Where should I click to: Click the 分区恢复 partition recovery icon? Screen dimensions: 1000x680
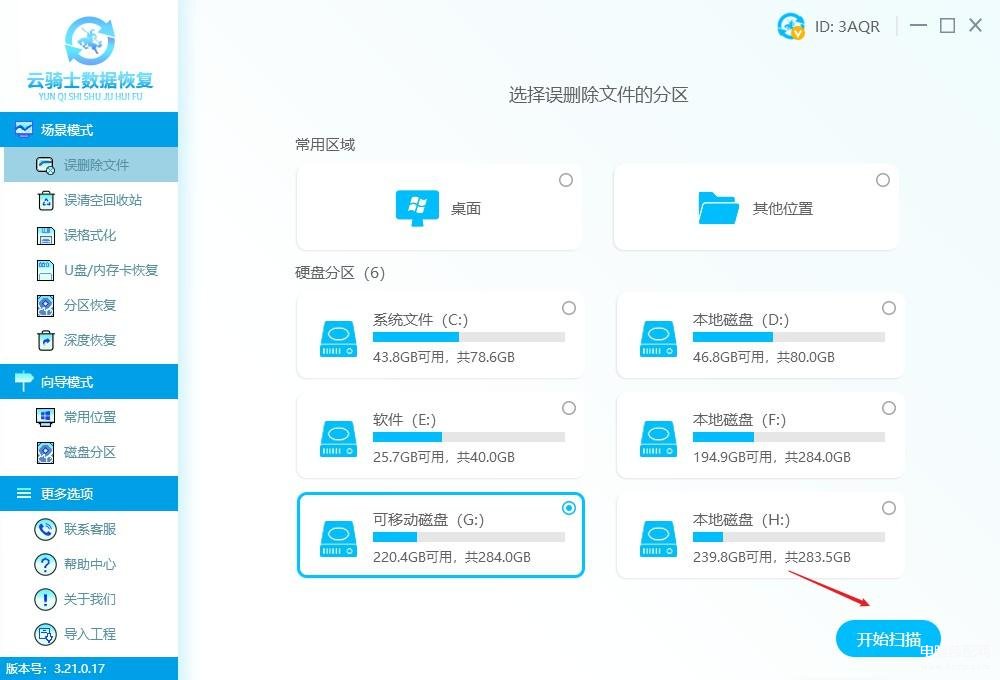click(45, 305)
